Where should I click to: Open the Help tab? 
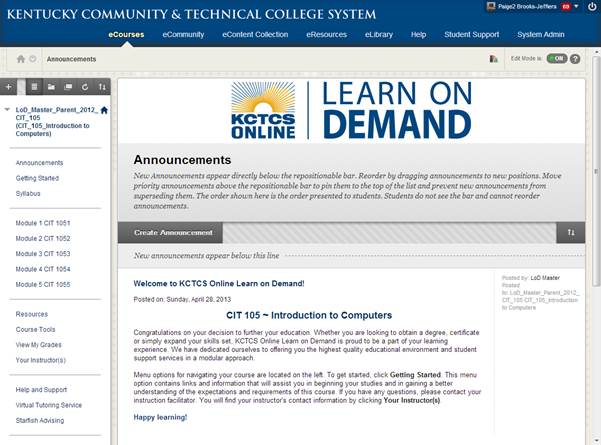click(x=419, y=34)
